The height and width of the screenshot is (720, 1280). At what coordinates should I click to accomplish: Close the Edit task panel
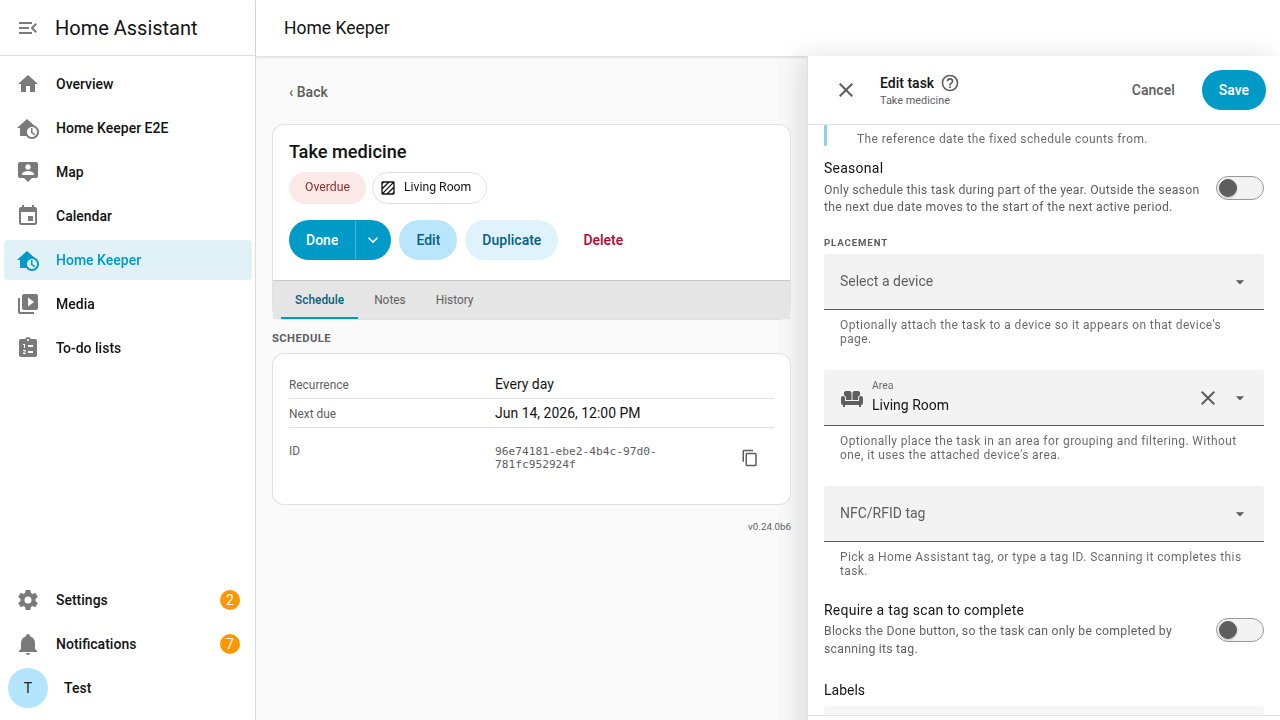(x=846, y=90)
